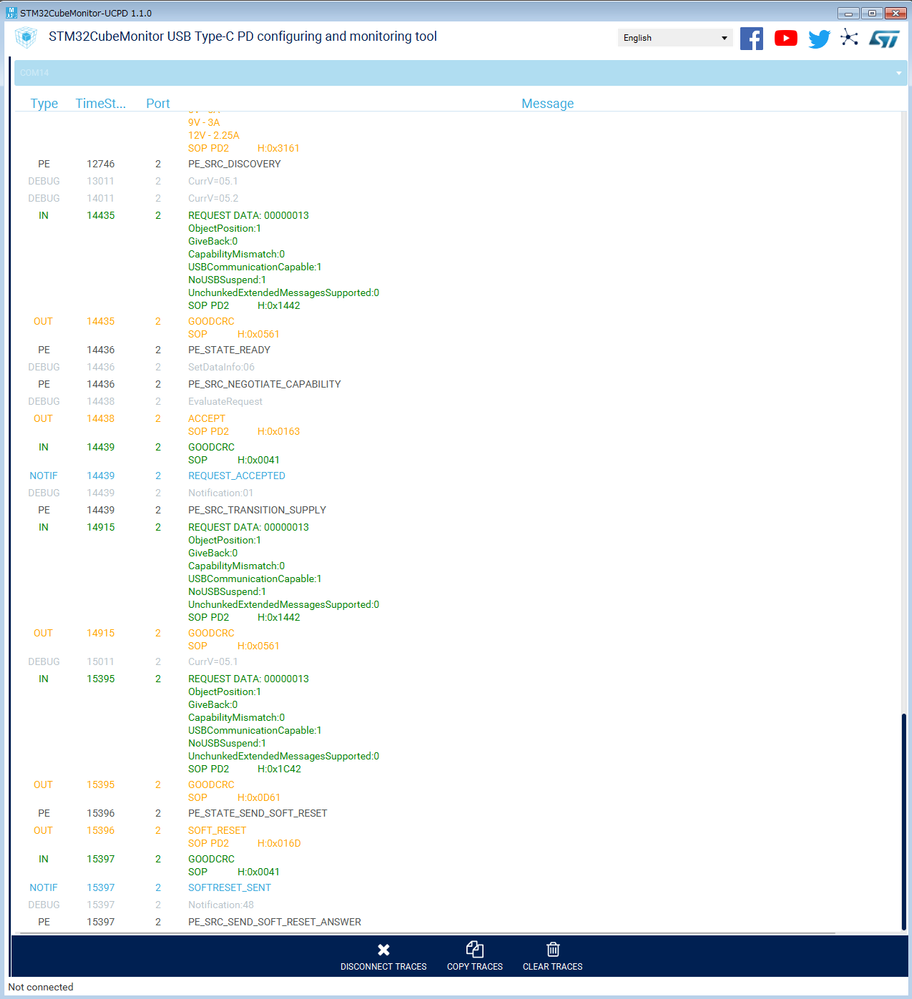The width and height of the screenshot is (912, 999).
Task: Click the header value H:0x3161
Action: pos(278,148)
